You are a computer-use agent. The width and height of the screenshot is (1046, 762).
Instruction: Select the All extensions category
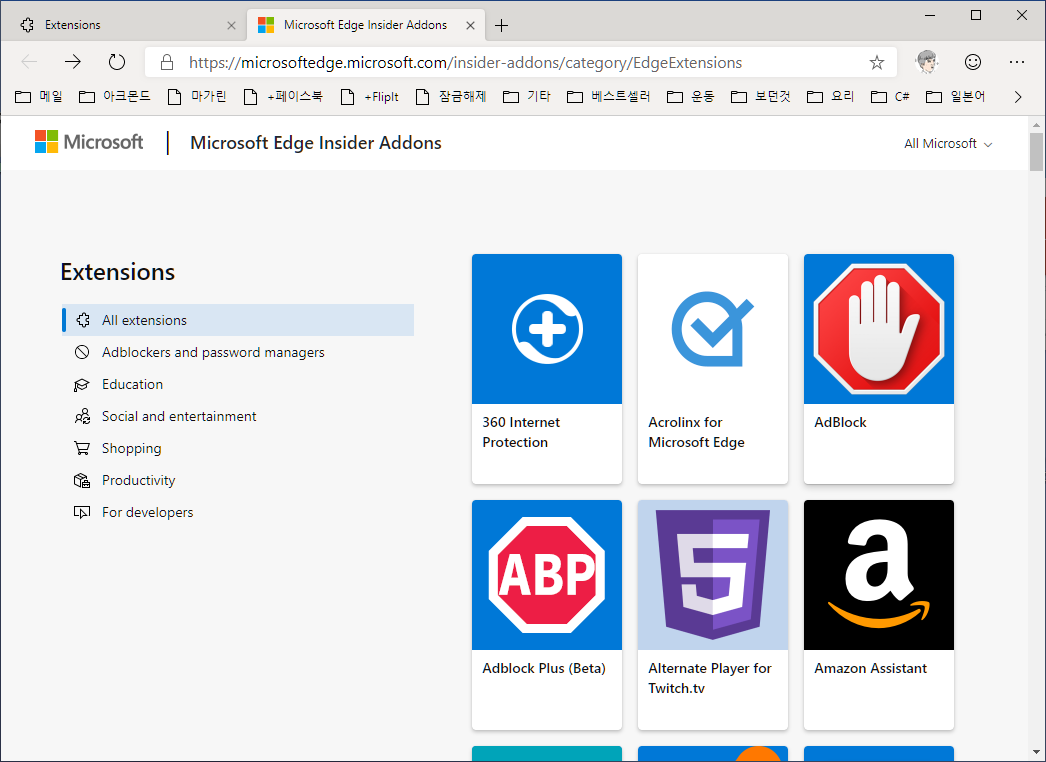pyautogui.click(x=238, y=320)
